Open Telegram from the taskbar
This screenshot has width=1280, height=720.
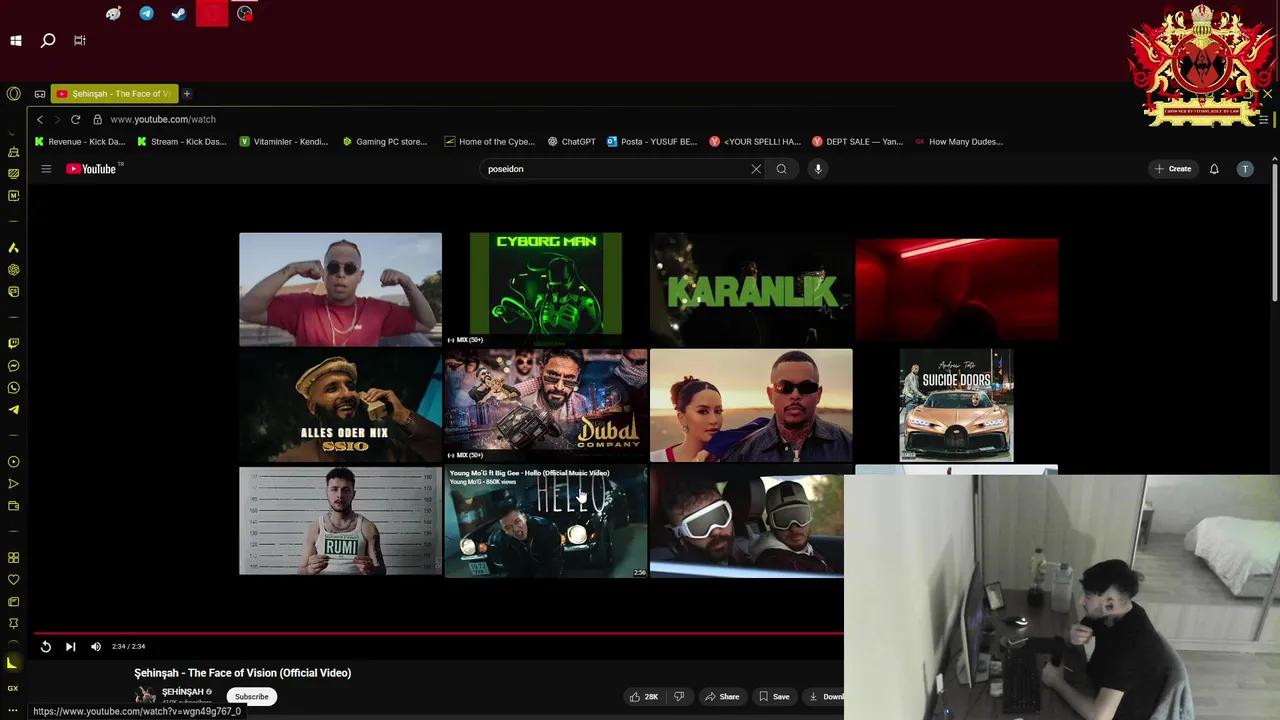(x=147, y=14)
